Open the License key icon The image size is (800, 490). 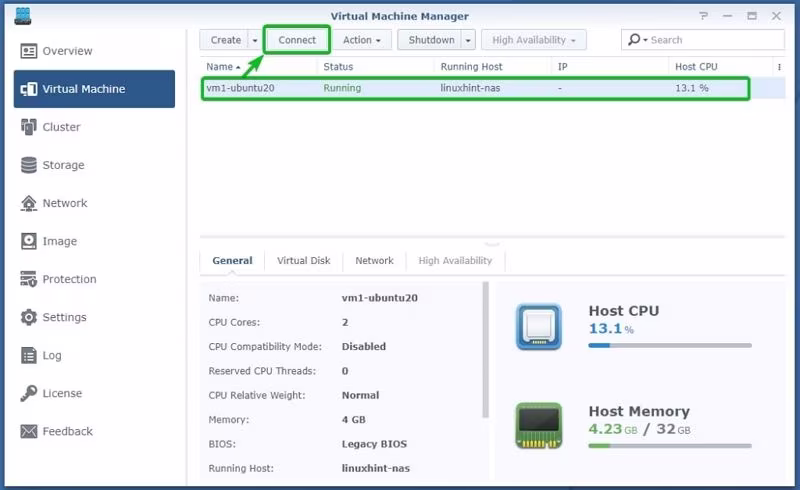click(x=29, y=393)
